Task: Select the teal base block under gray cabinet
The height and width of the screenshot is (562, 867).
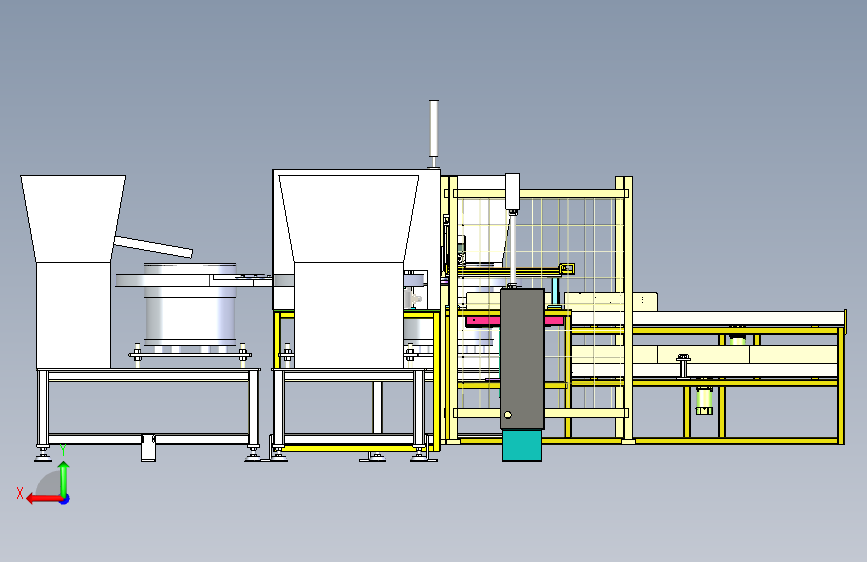Action: [x=521, y=446]
